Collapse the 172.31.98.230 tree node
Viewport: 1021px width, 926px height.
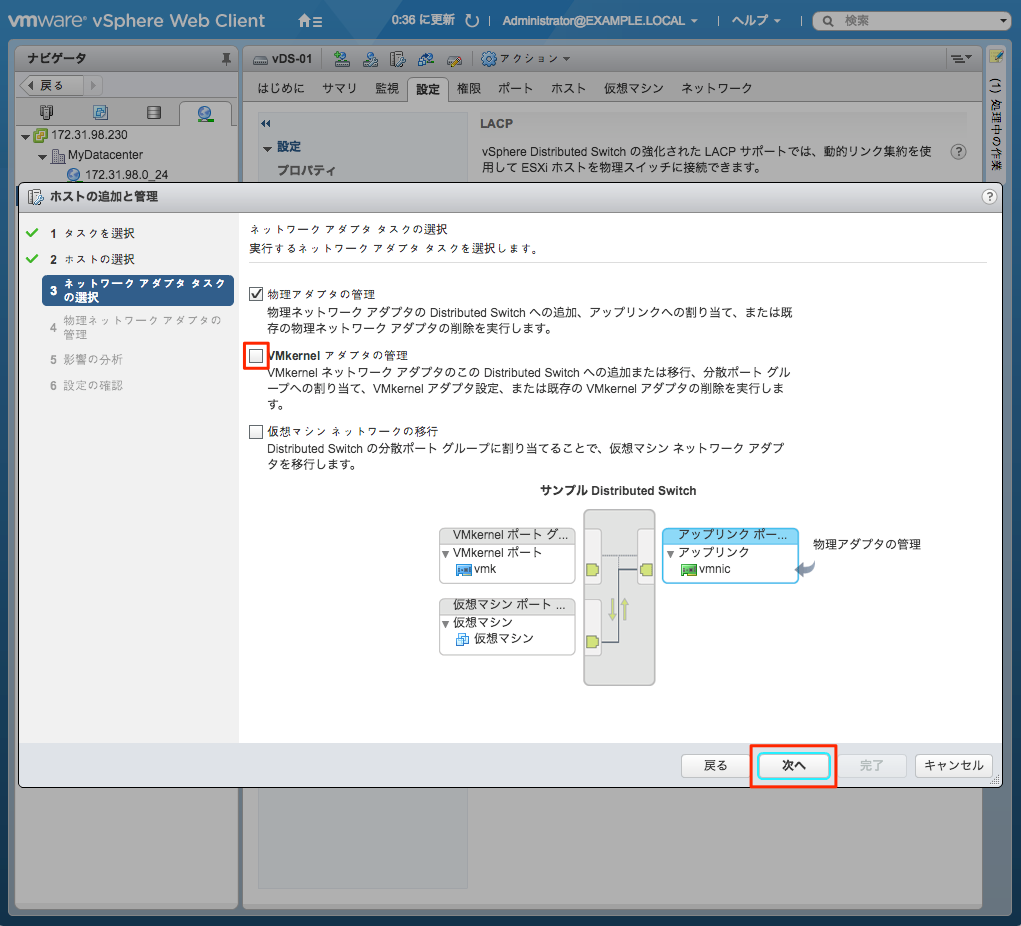point(25,137)
